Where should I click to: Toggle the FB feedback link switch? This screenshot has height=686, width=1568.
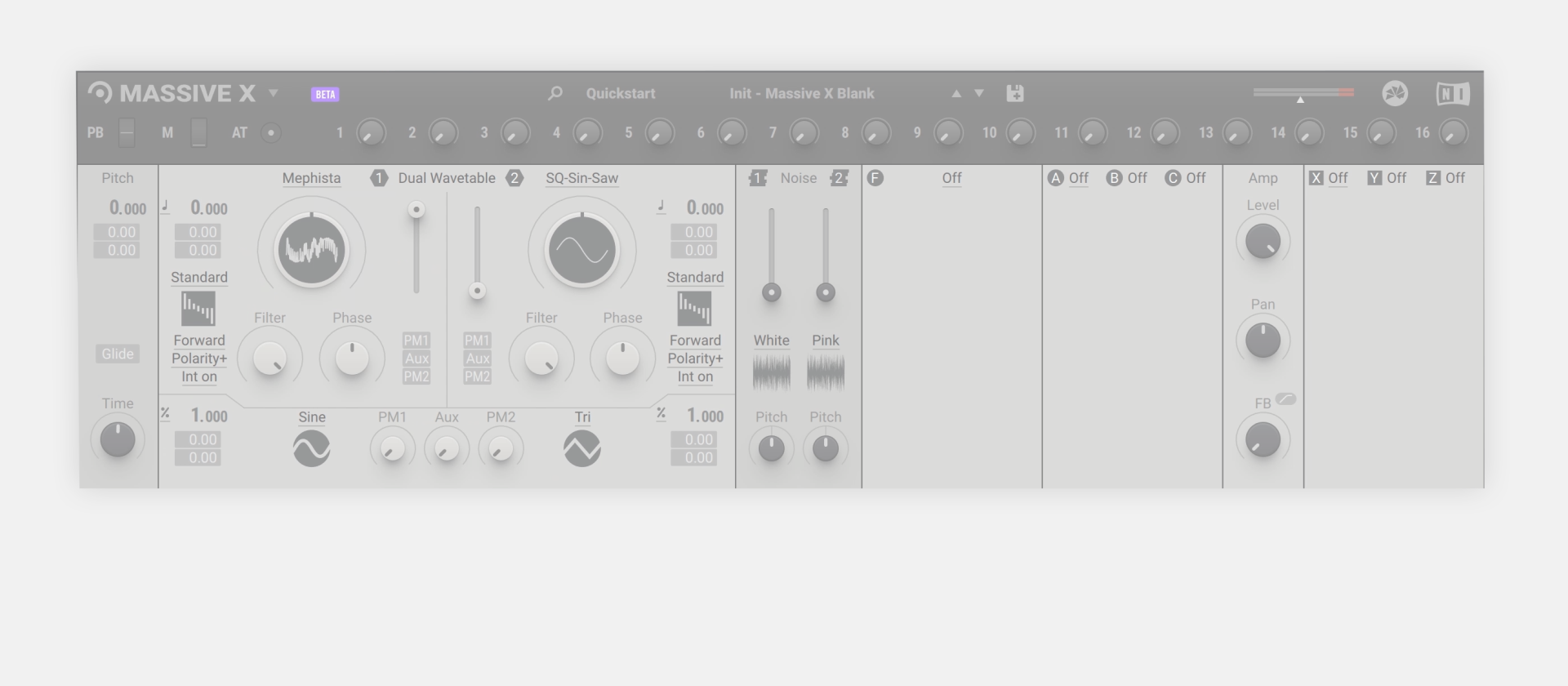[x=1285, y=399]
